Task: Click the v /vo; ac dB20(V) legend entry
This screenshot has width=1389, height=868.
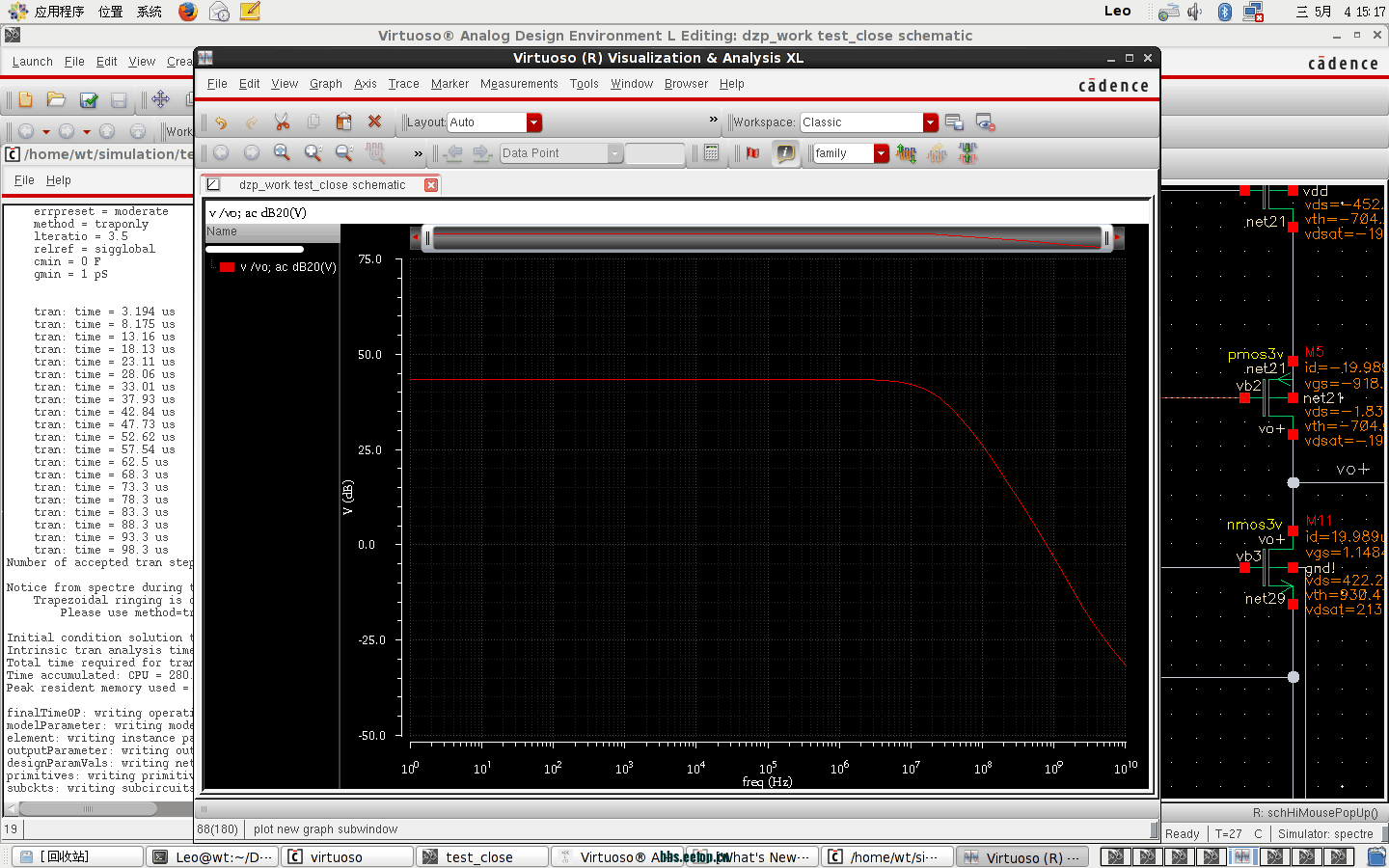Action: pos(287,267)
